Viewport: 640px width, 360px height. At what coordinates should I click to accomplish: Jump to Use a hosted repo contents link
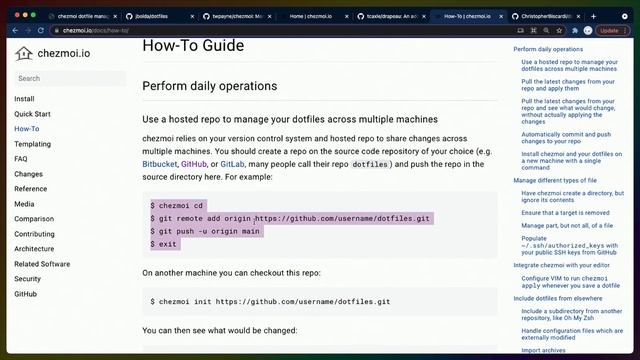569,65
